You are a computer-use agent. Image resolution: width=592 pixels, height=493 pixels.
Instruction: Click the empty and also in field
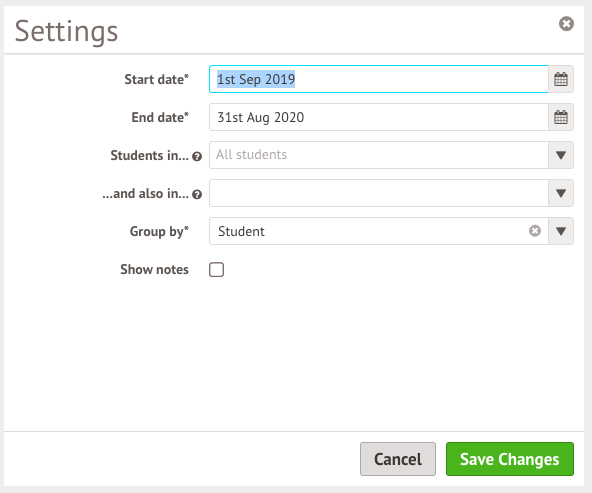[379, 193]
